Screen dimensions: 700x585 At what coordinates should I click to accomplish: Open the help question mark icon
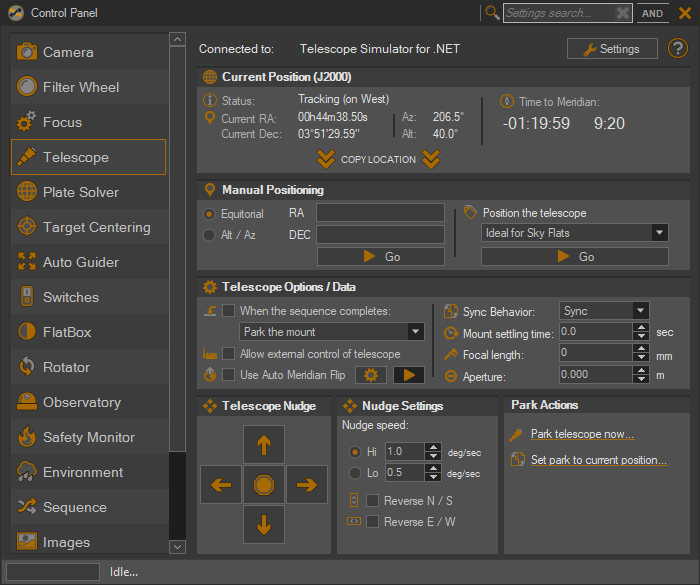(678, 48)
